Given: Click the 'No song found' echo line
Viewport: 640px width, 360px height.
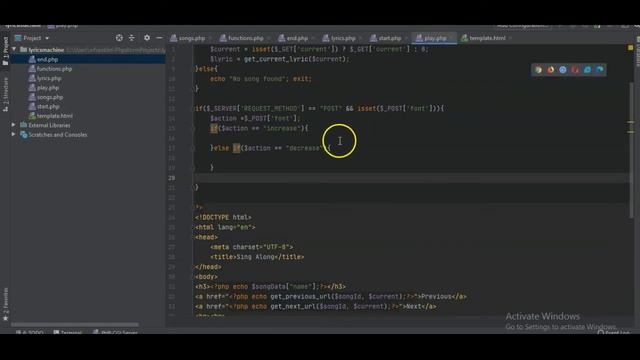Looking at the screenshot, I should (x=261, y=79).
